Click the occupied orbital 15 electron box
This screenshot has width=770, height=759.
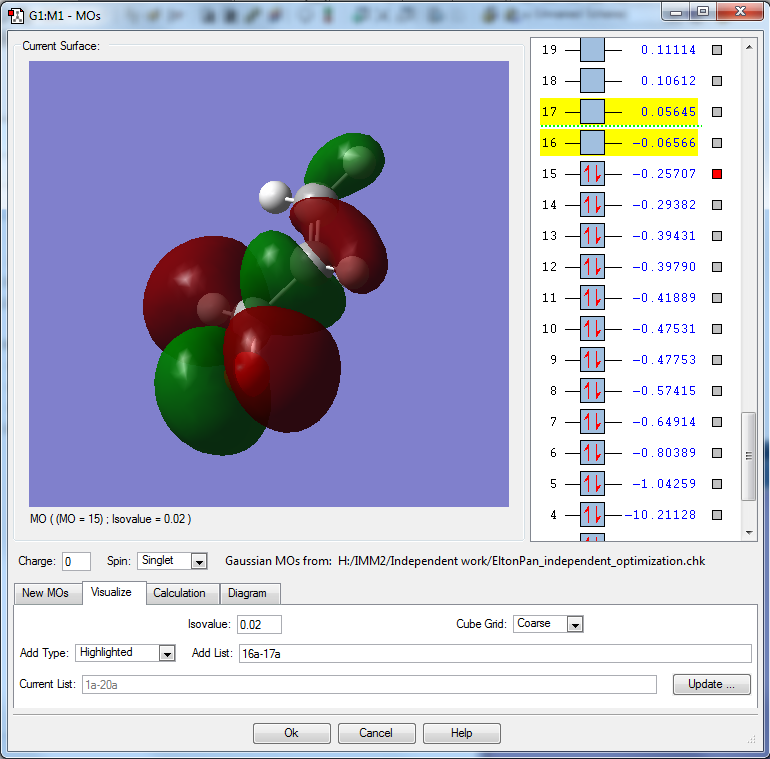pos(592,173)
